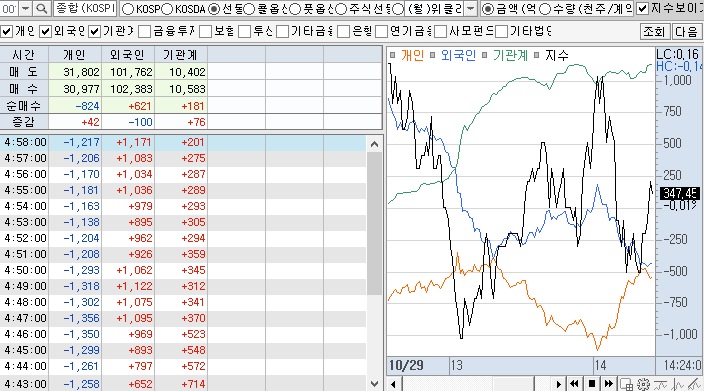704x391 pixels.
Task: Select the 매도 row label
Action: pos(24,72)
